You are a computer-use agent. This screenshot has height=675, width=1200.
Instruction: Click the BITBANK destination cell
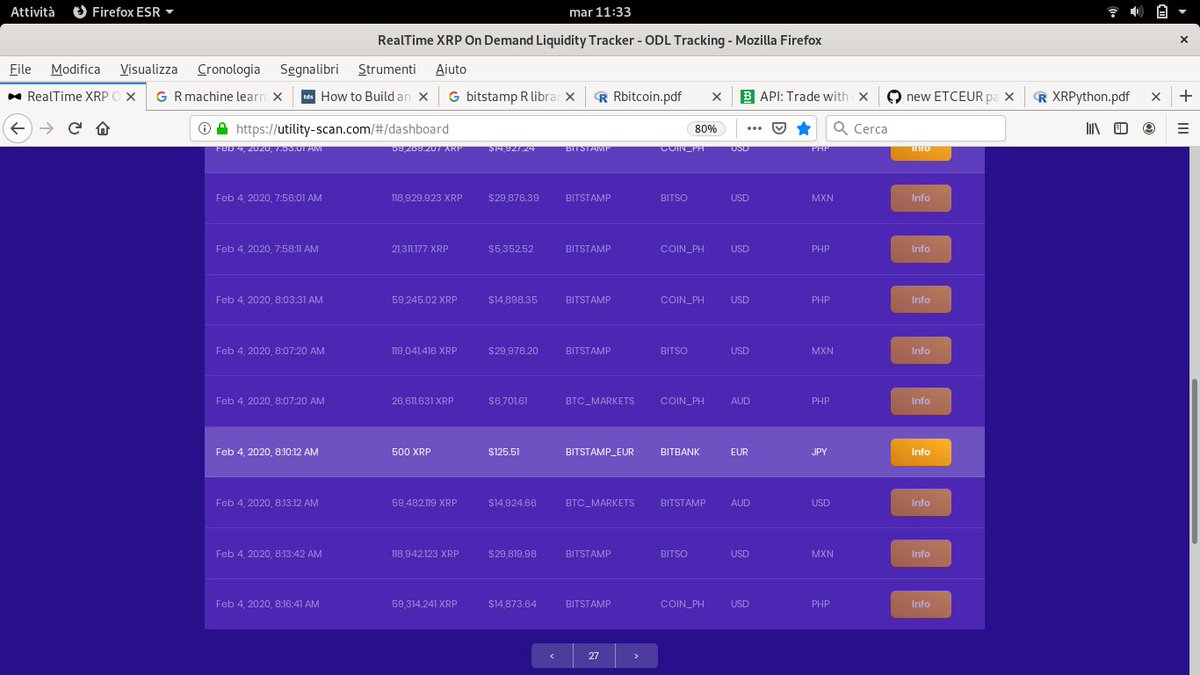[680, 452]
